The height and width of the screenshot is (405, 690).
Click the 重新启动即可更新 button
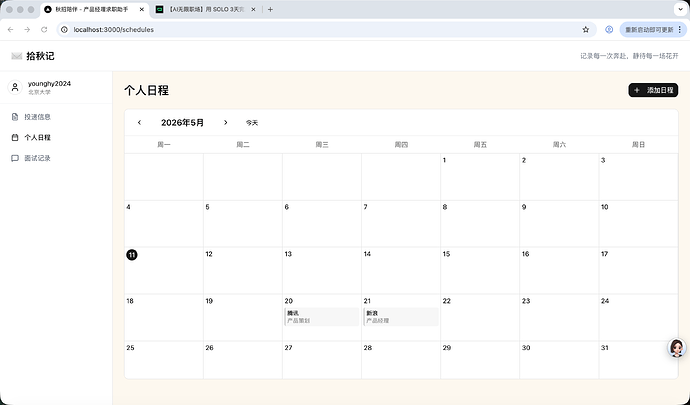click(x=649, y=29)
